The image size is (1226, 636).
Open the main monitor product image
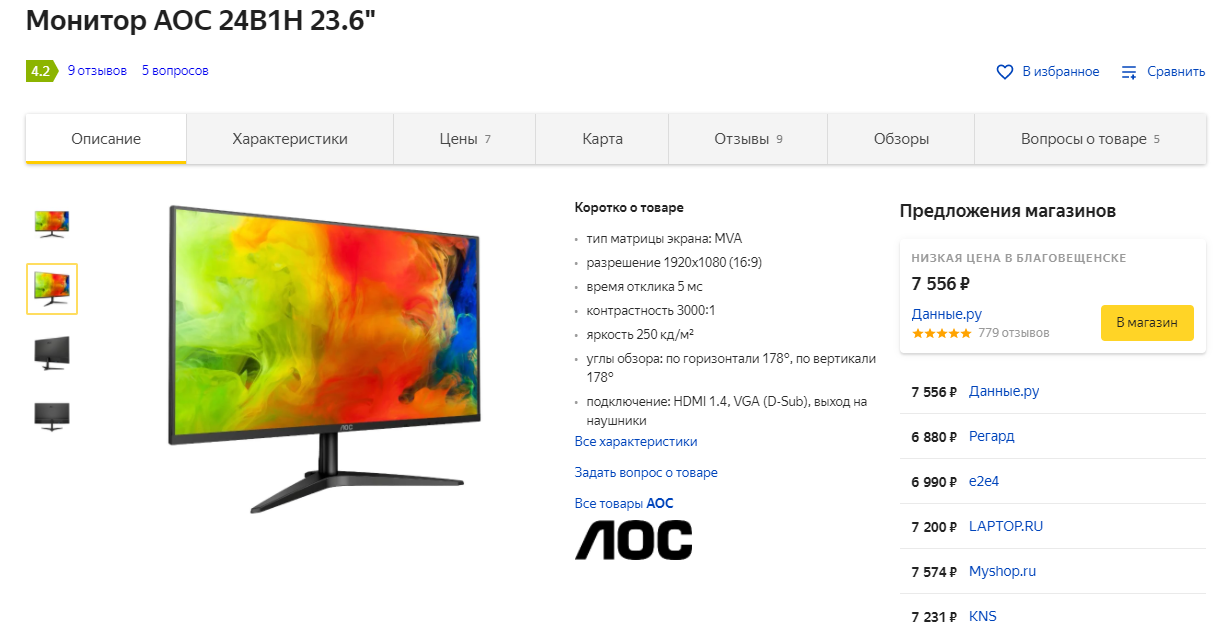point(325,358)
